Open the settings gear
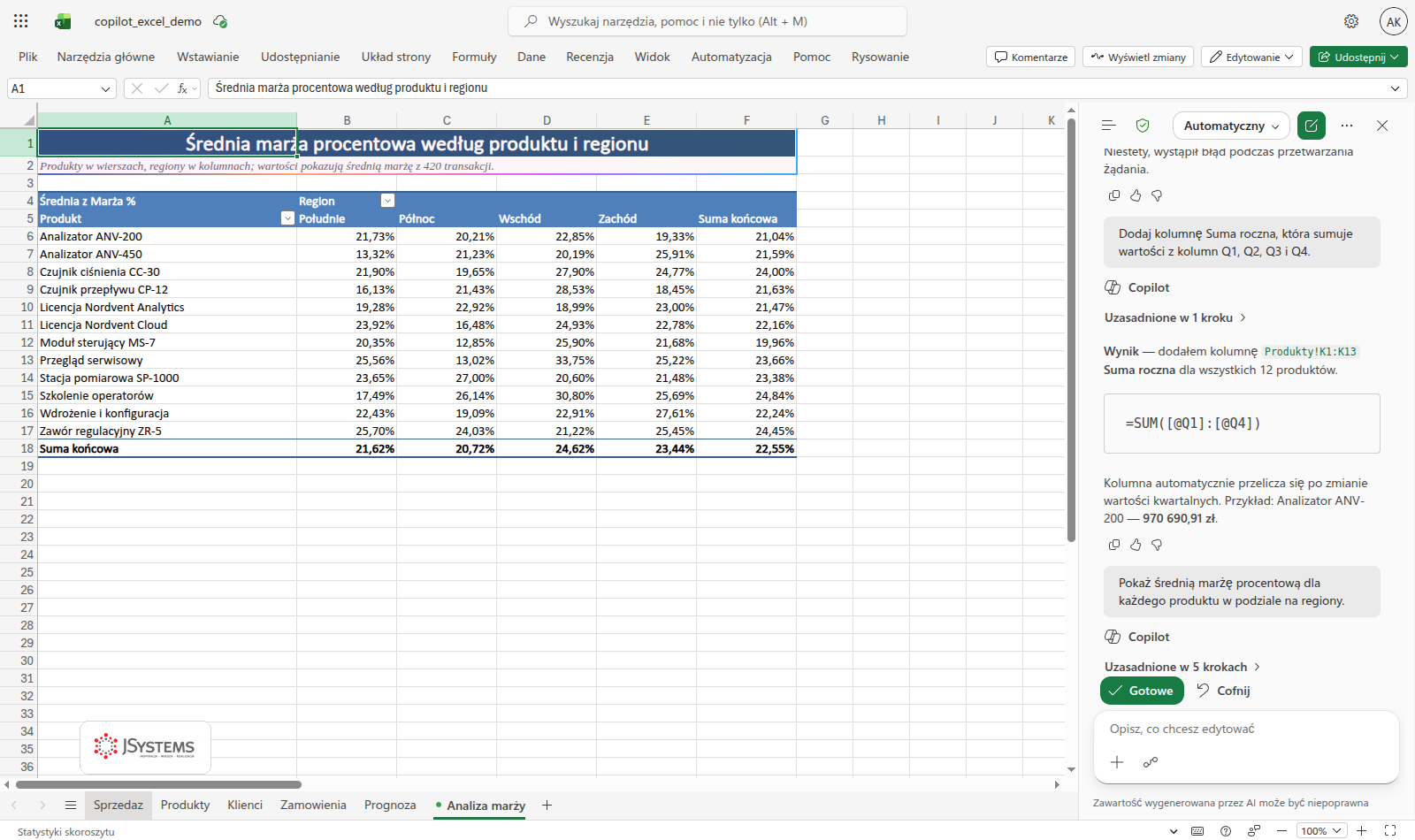Image resolution: width=1415 pixels, height=840 pixels. pos(1351,21)
